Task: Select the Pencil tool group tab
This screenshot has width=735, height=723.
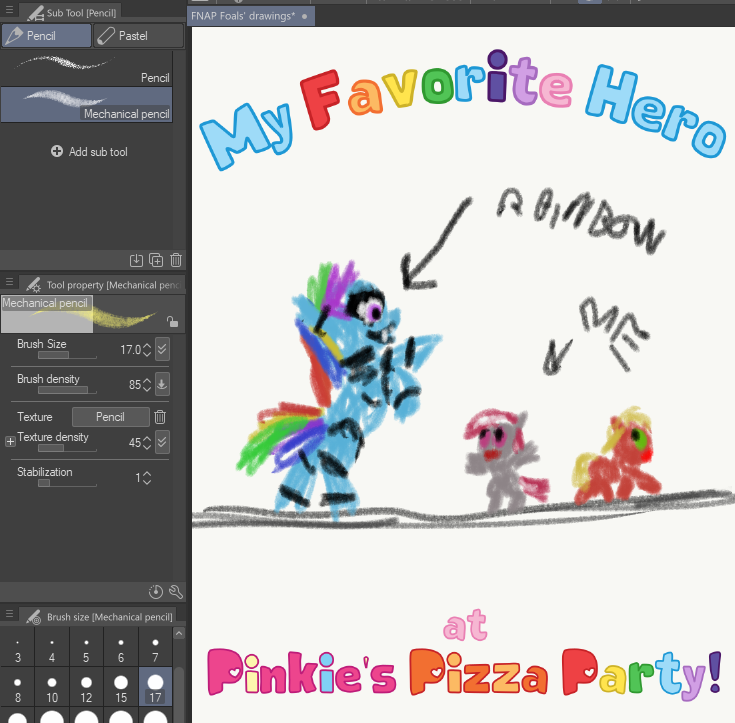Action: [46, 36]
